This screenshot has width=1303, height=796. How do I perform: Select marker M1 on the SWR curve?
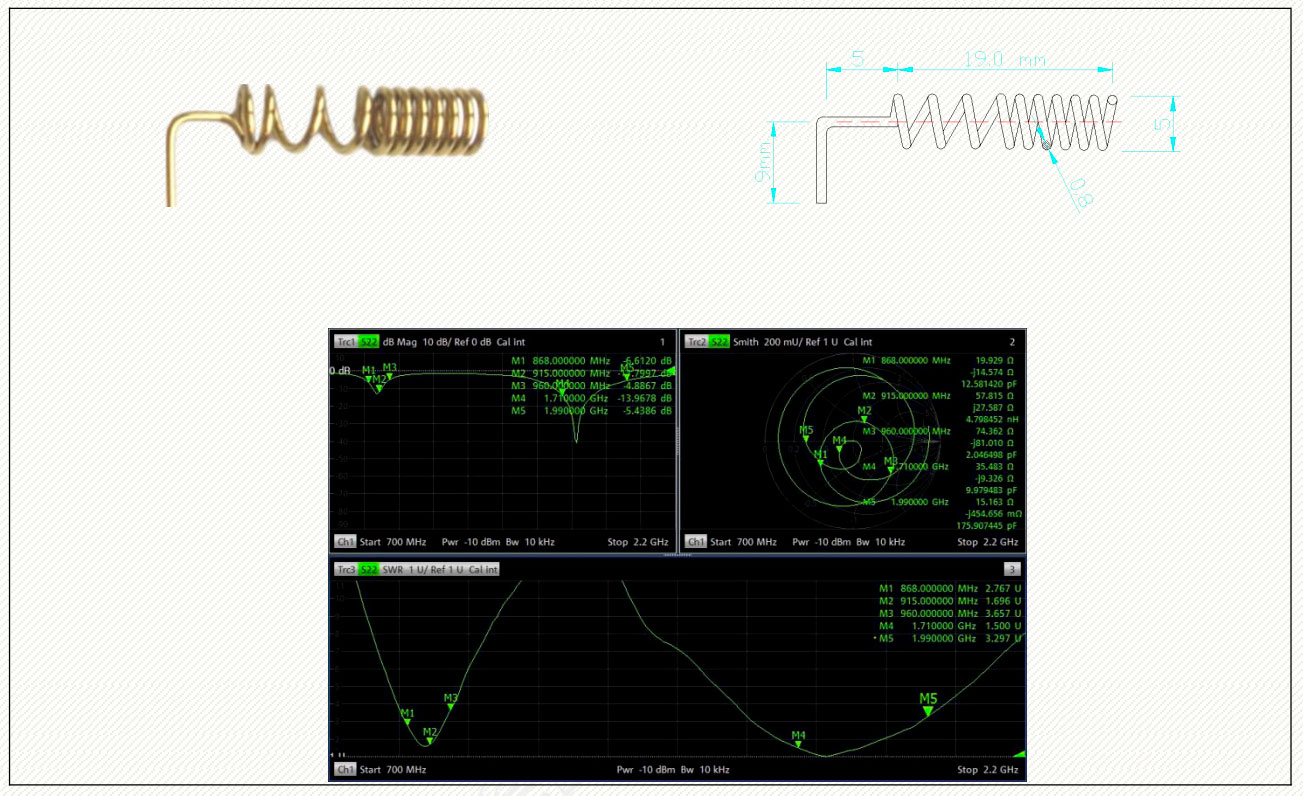(407, 717)
